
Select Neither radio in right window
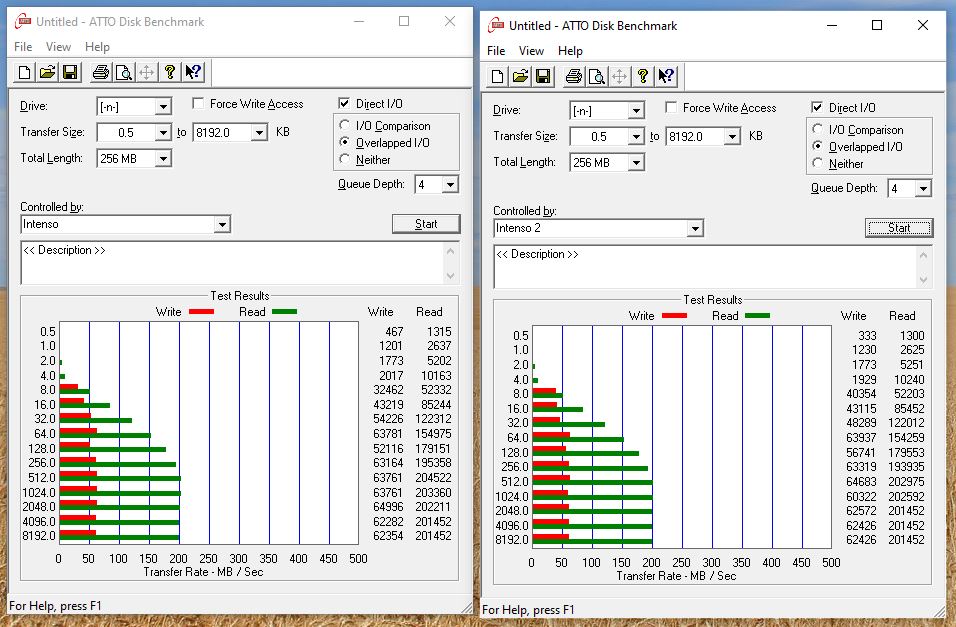click(x=818, y=163)
